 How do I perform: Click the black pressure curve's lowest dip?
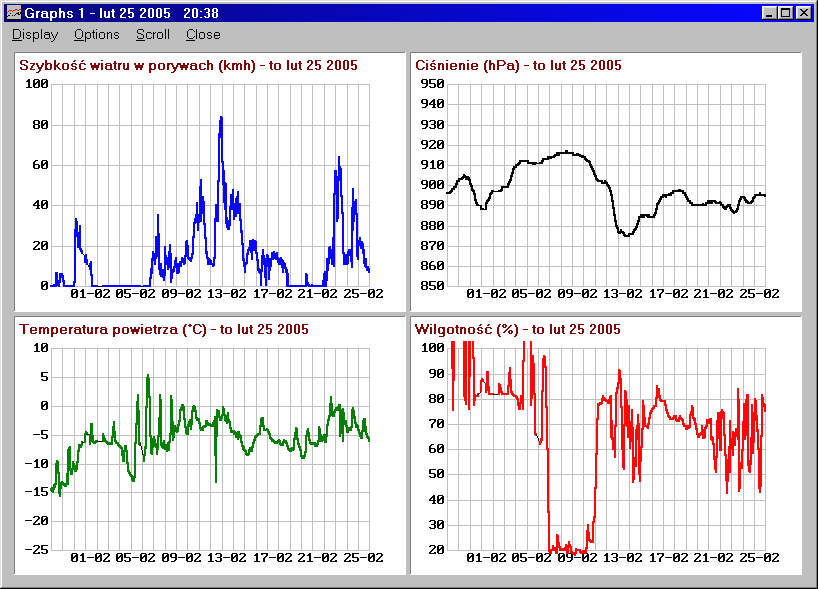coord(627,235)
